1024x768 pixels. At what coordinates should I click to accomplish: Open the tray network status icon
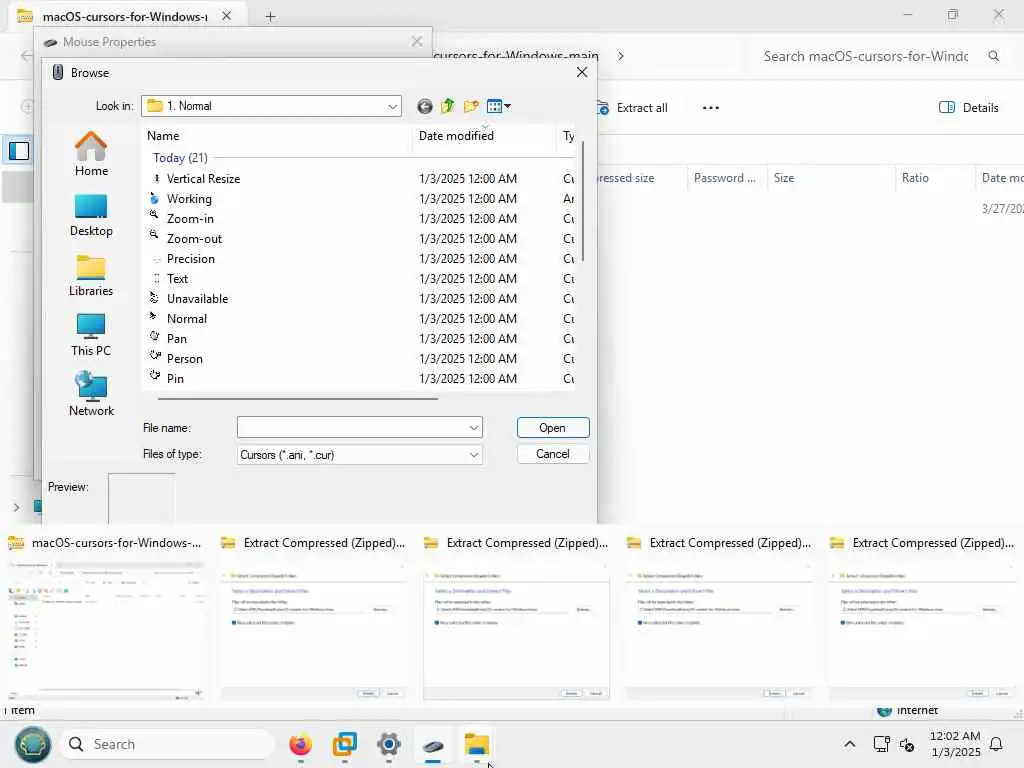pos(882,744)
